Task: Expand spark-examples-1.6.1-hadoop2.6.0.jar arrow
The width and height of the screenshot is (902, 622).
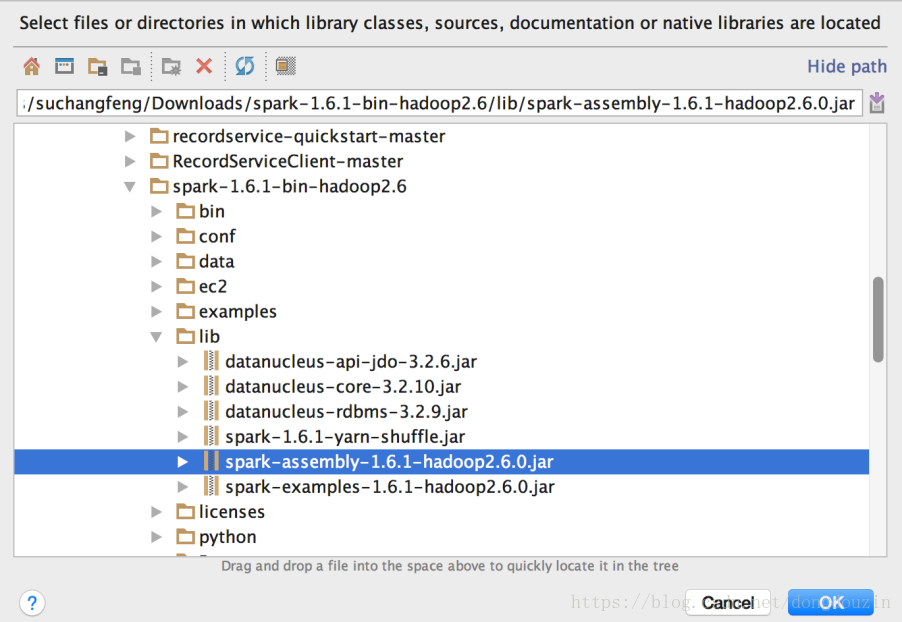Action: pos(183,487)
